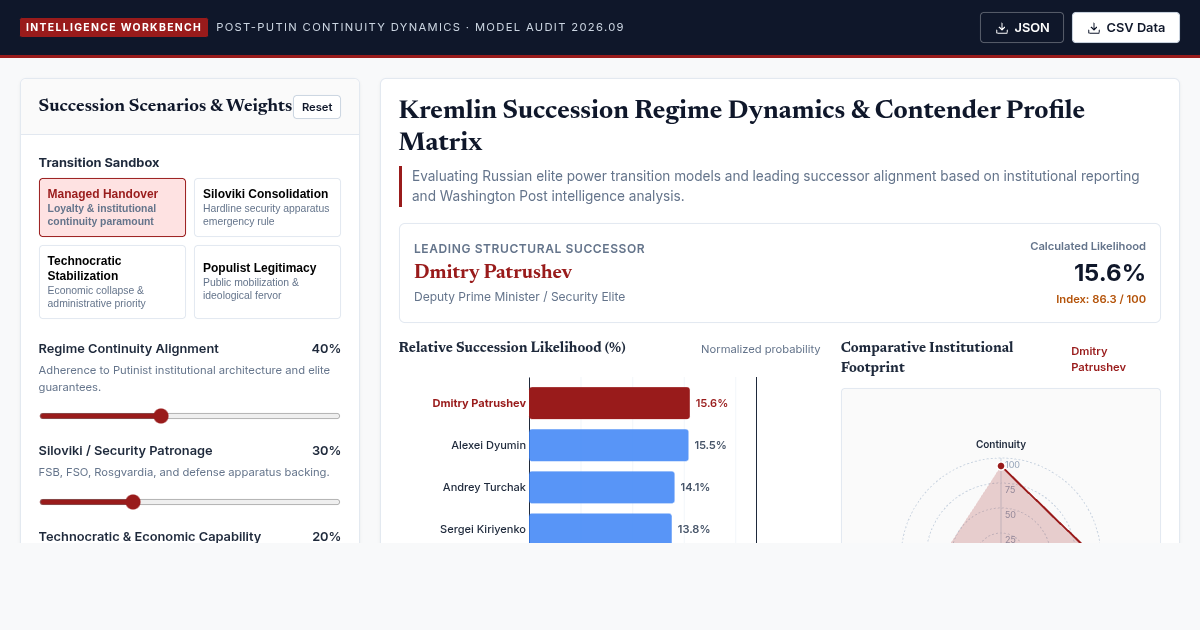Adjust the Regime Continuity Alignment slider
This screenshot has width=1200, height=630.
pos(190,416)
